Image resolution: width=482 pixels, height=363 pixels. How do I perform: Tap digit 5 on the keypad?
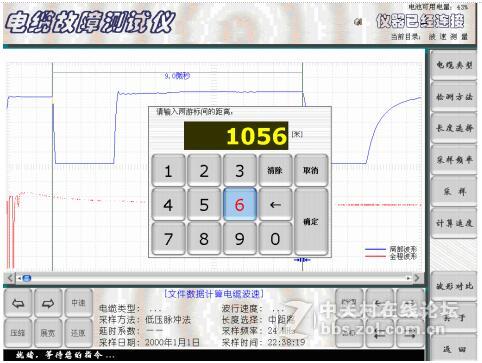point(204,205)
